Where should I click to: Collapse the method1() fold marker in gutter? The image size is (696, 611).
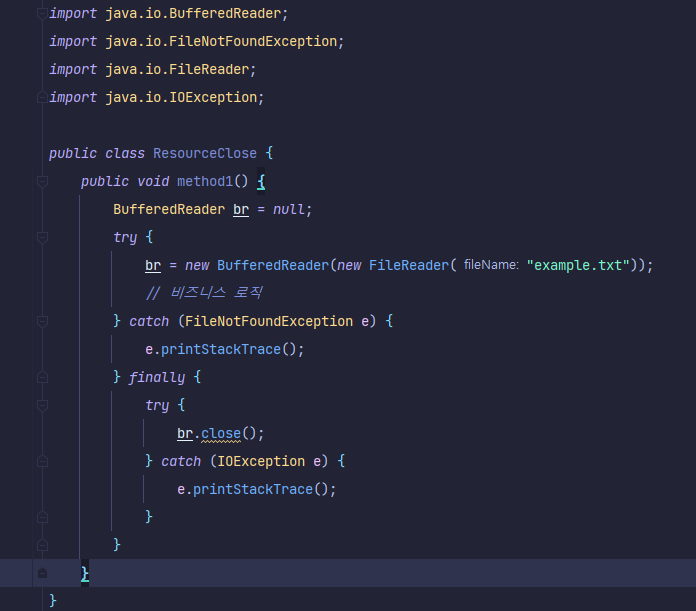tap(42, 181)
